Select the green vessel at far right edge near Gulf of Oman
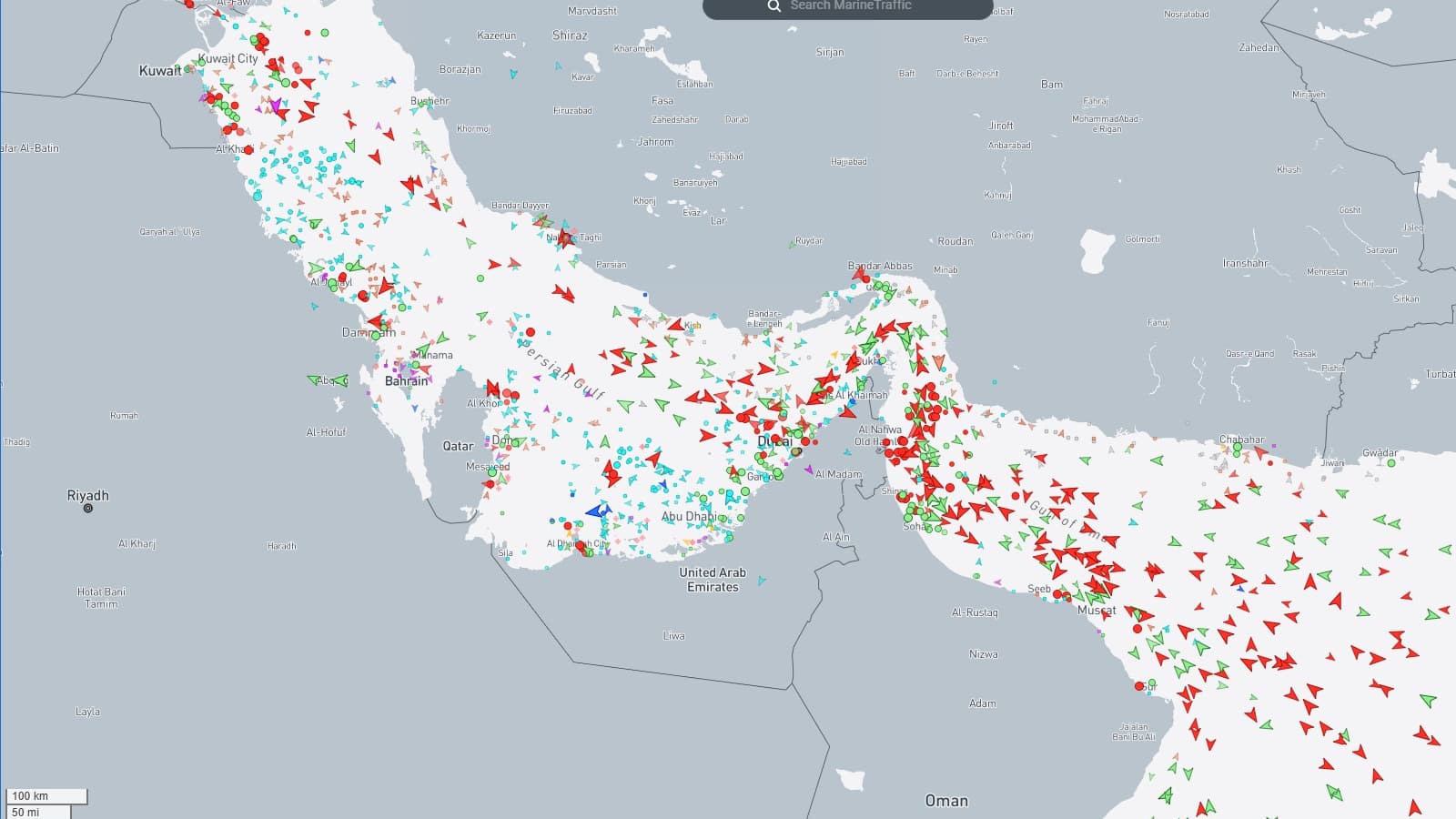The width and height of the screenshot is (1456, 819). coord(1445,550)
